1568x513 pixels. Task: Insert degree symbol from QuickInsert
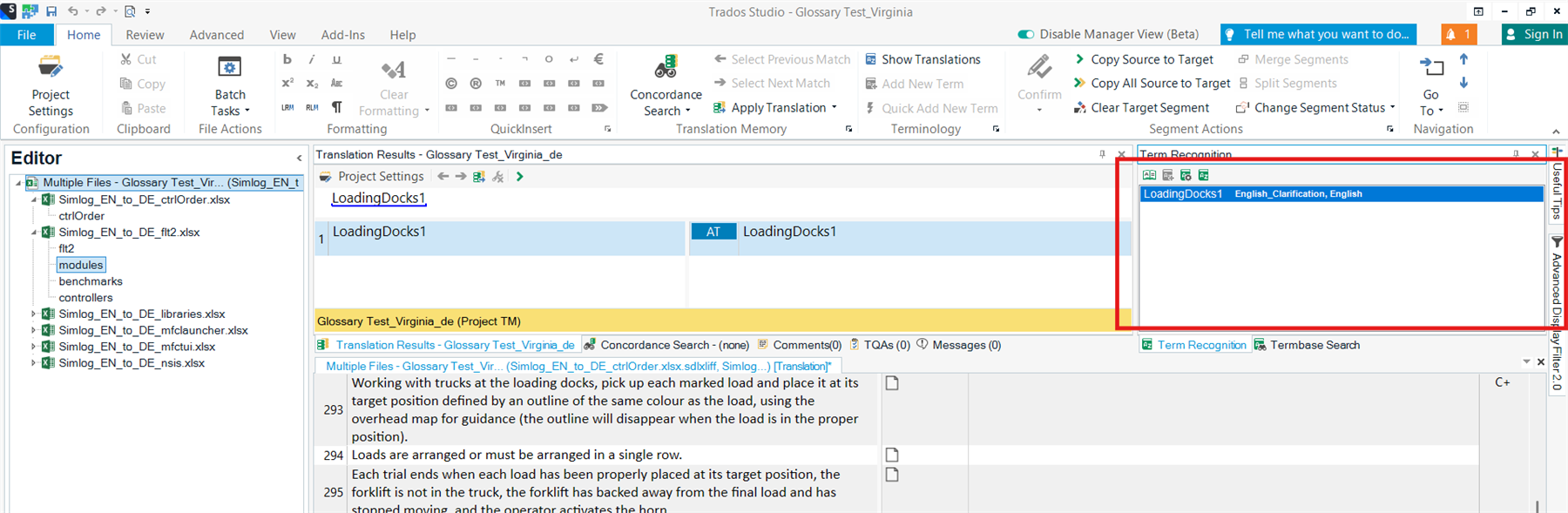click(x=549, y=59)
